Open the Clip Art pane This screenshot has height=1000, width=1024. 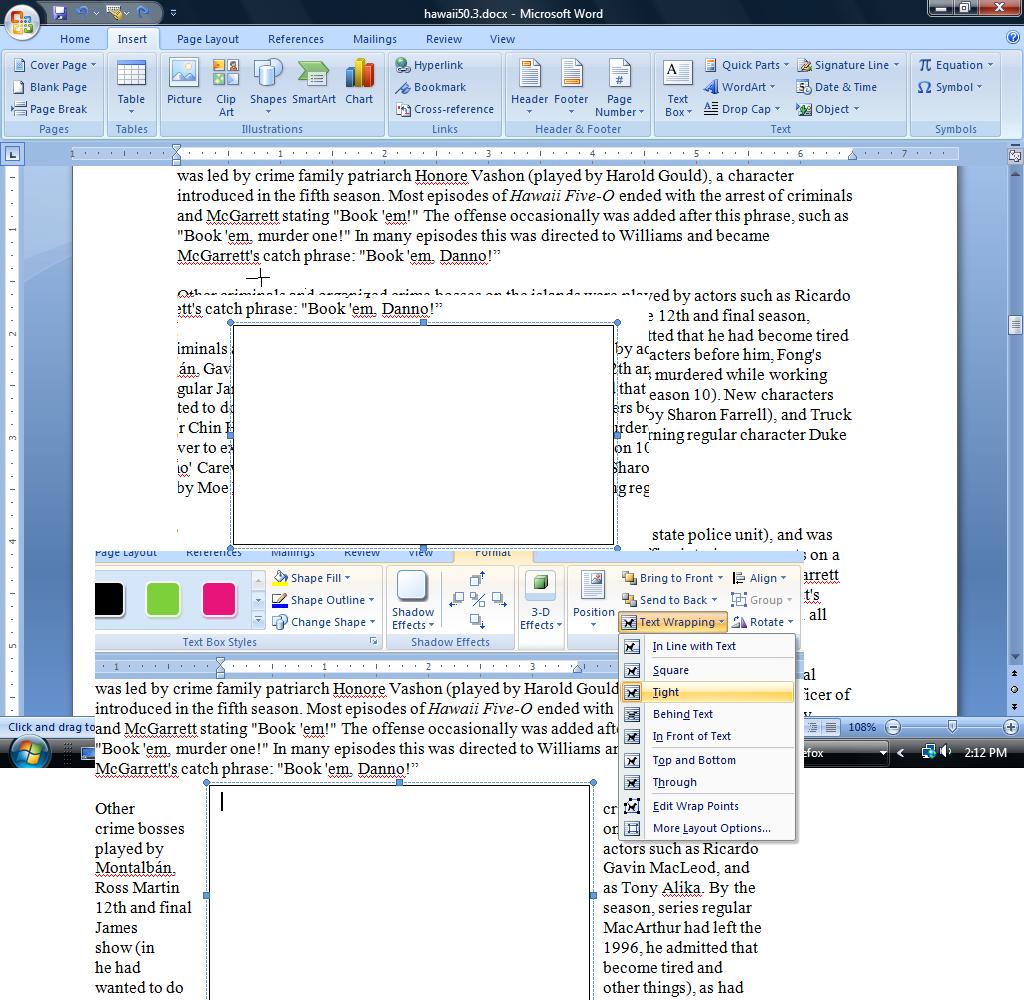[226, 88]
